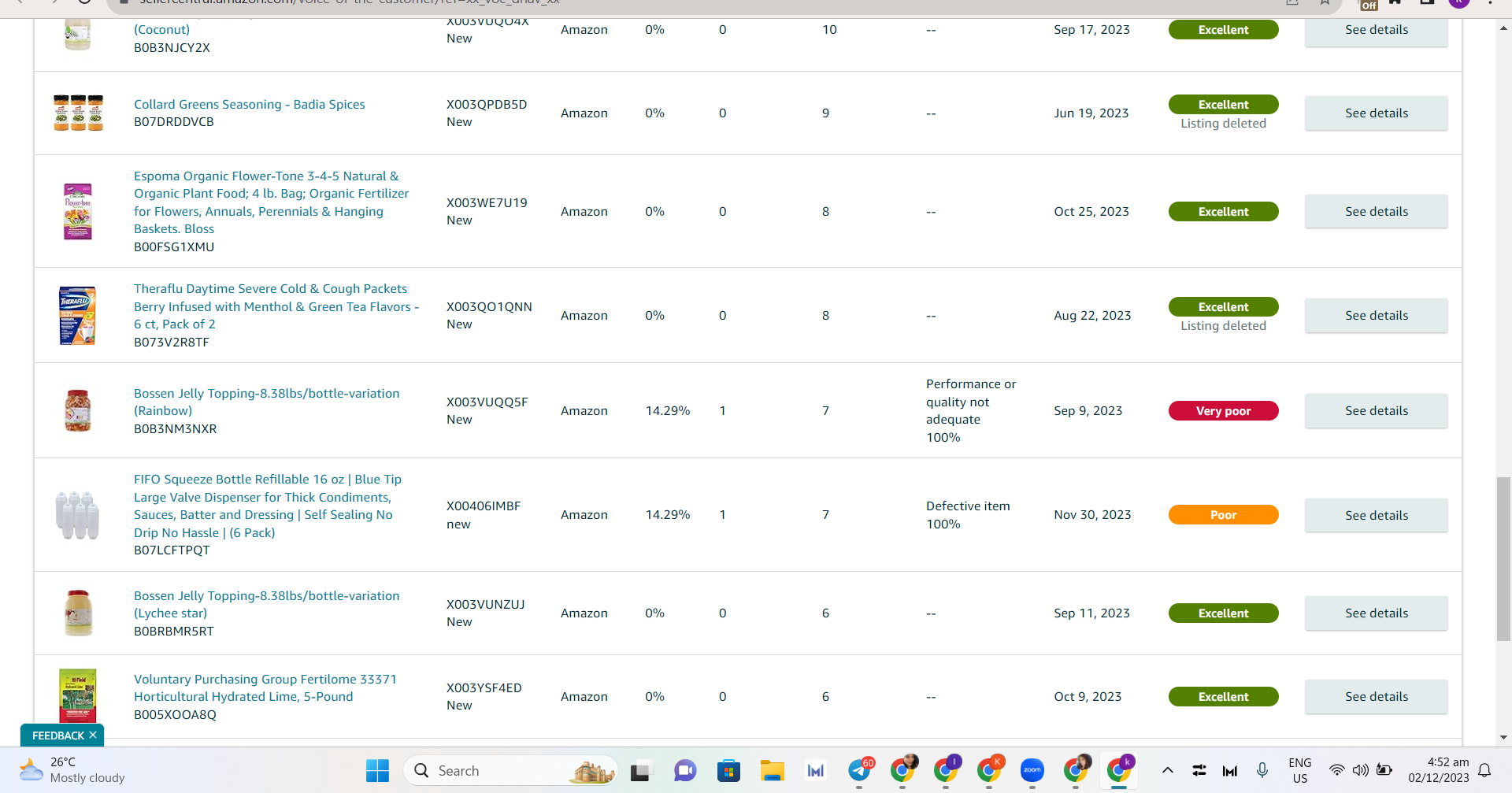Click the Excellent badge for Espoma row
The width and height of the screenshot is (1512, 793).
[1223, 212]
